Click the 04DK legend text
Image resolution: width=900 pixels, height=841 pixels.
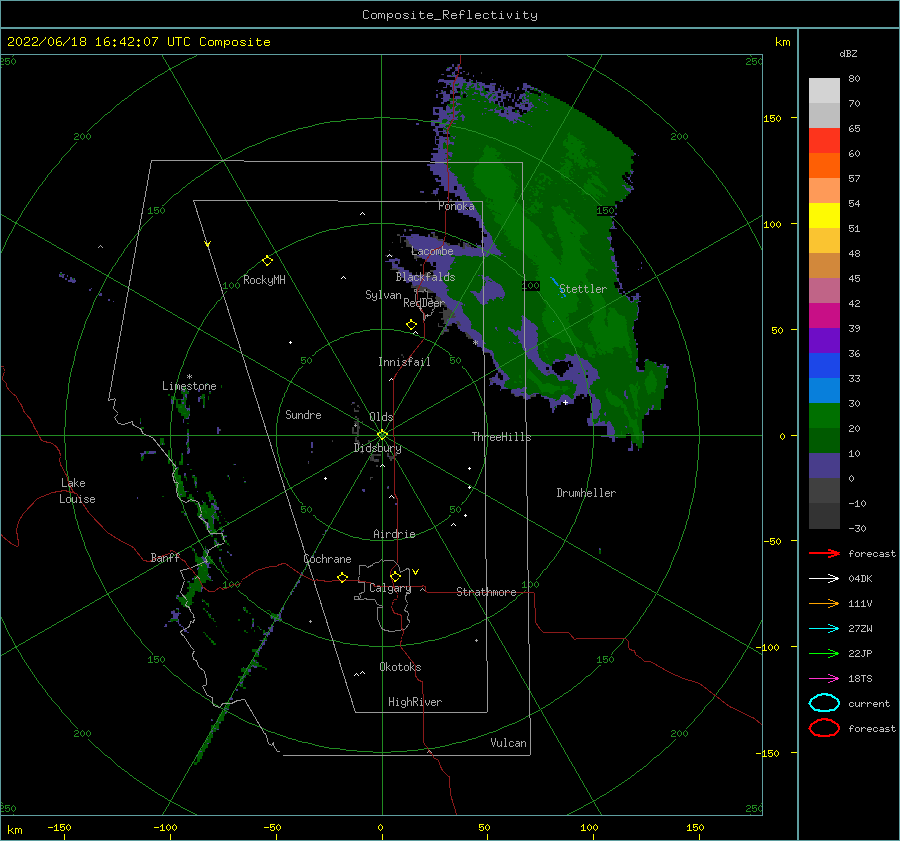pyautogui.click(x=860, y=578)
